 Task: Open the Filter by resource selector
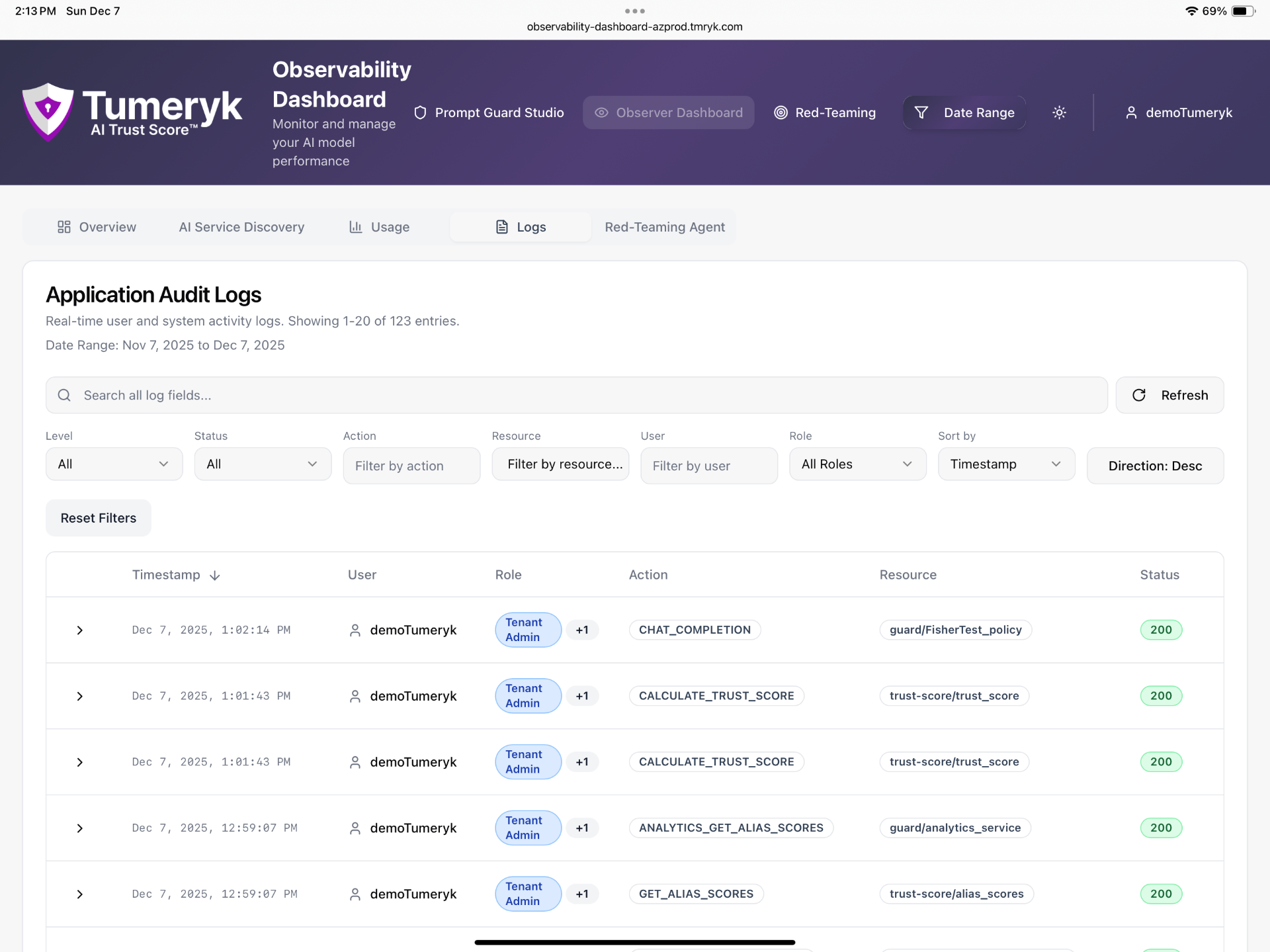click(x=560, y=464)
